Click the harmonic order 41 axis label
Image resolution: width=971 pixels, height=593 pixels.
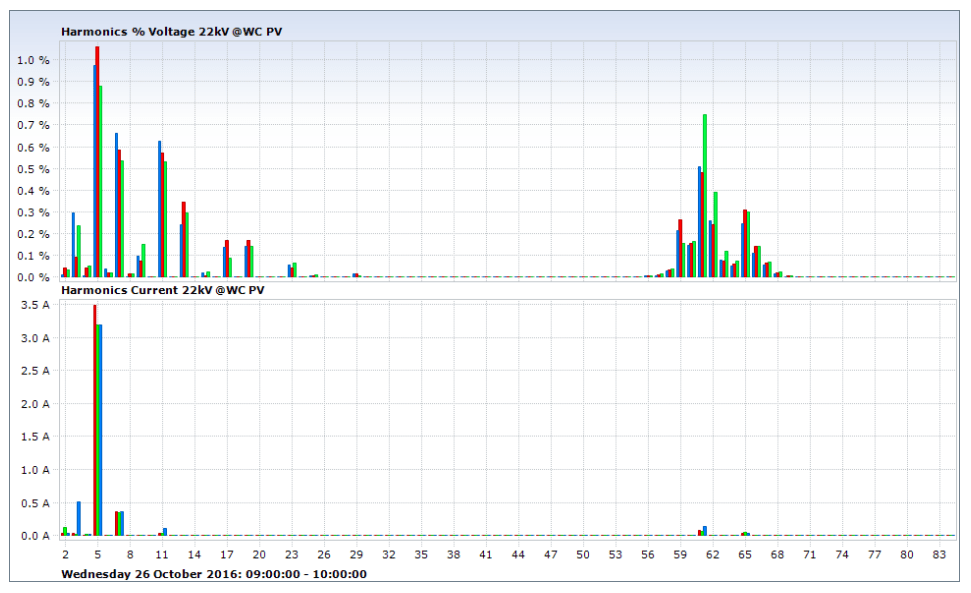(x=486, y=554)
